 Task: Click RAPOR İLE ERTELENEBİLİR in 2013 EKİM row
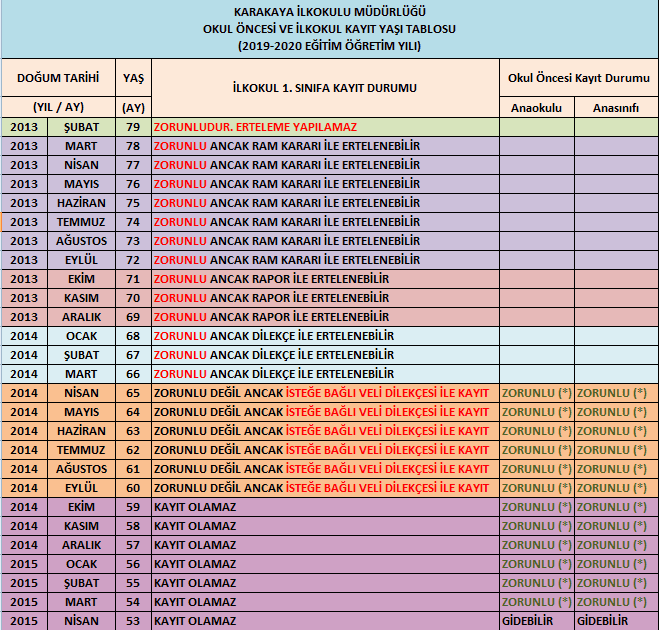coord(321,279)
